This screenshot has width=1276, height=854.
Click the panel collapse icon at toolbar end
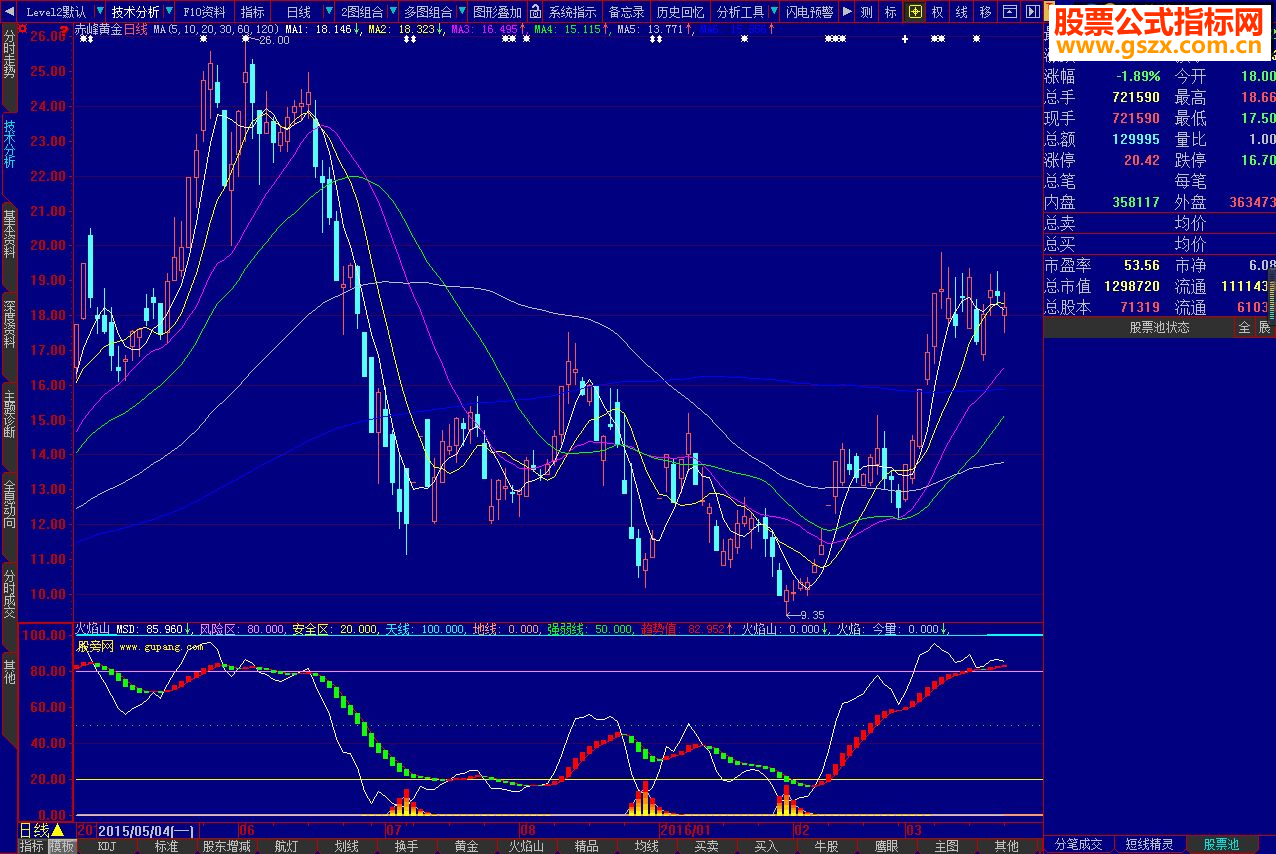click(x=1031, y=12)
